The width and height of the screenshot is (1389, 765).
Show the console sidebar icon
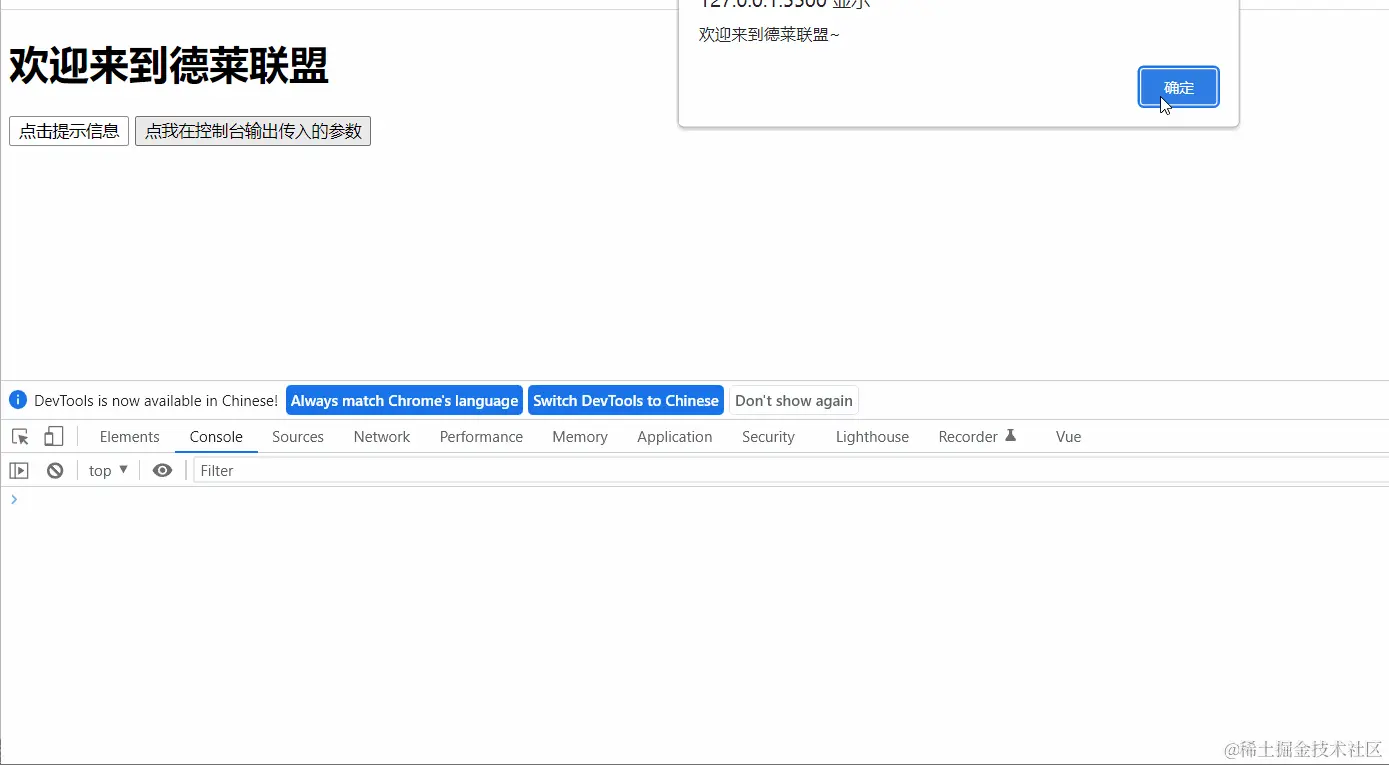pos(19,470)
